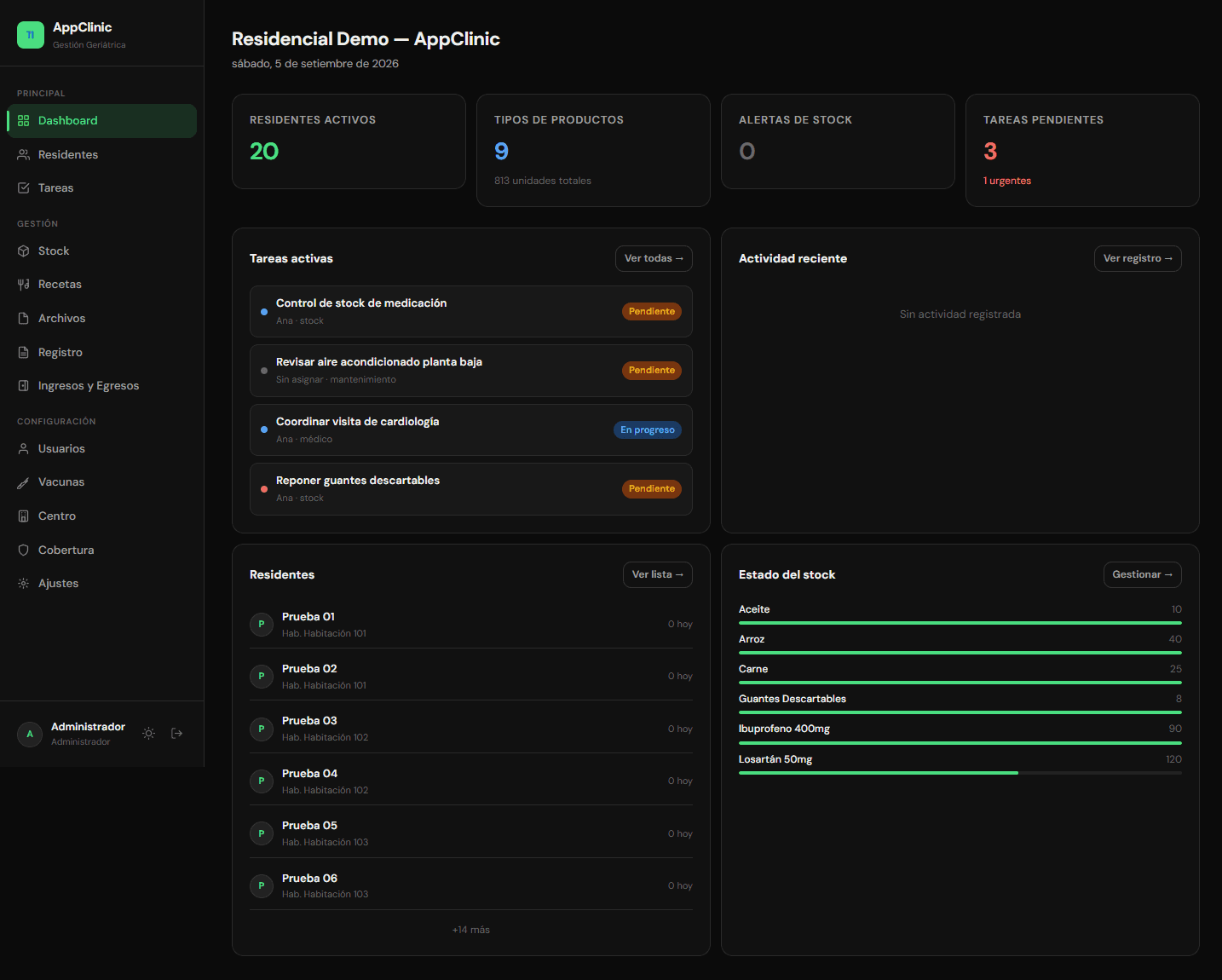
Task: Click the Residentes people icon
Action: [24, 154]
